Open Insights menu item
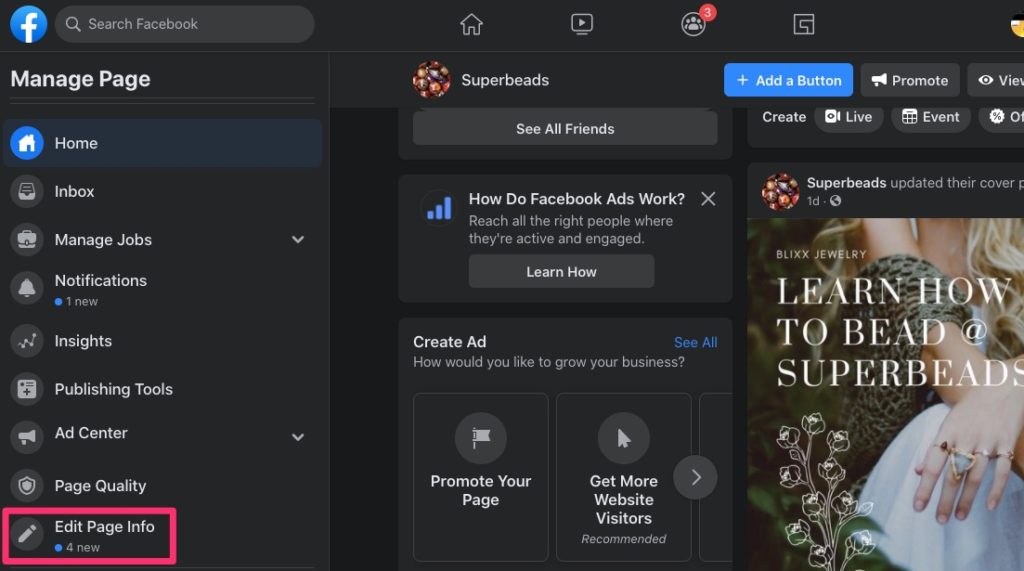 163,341
